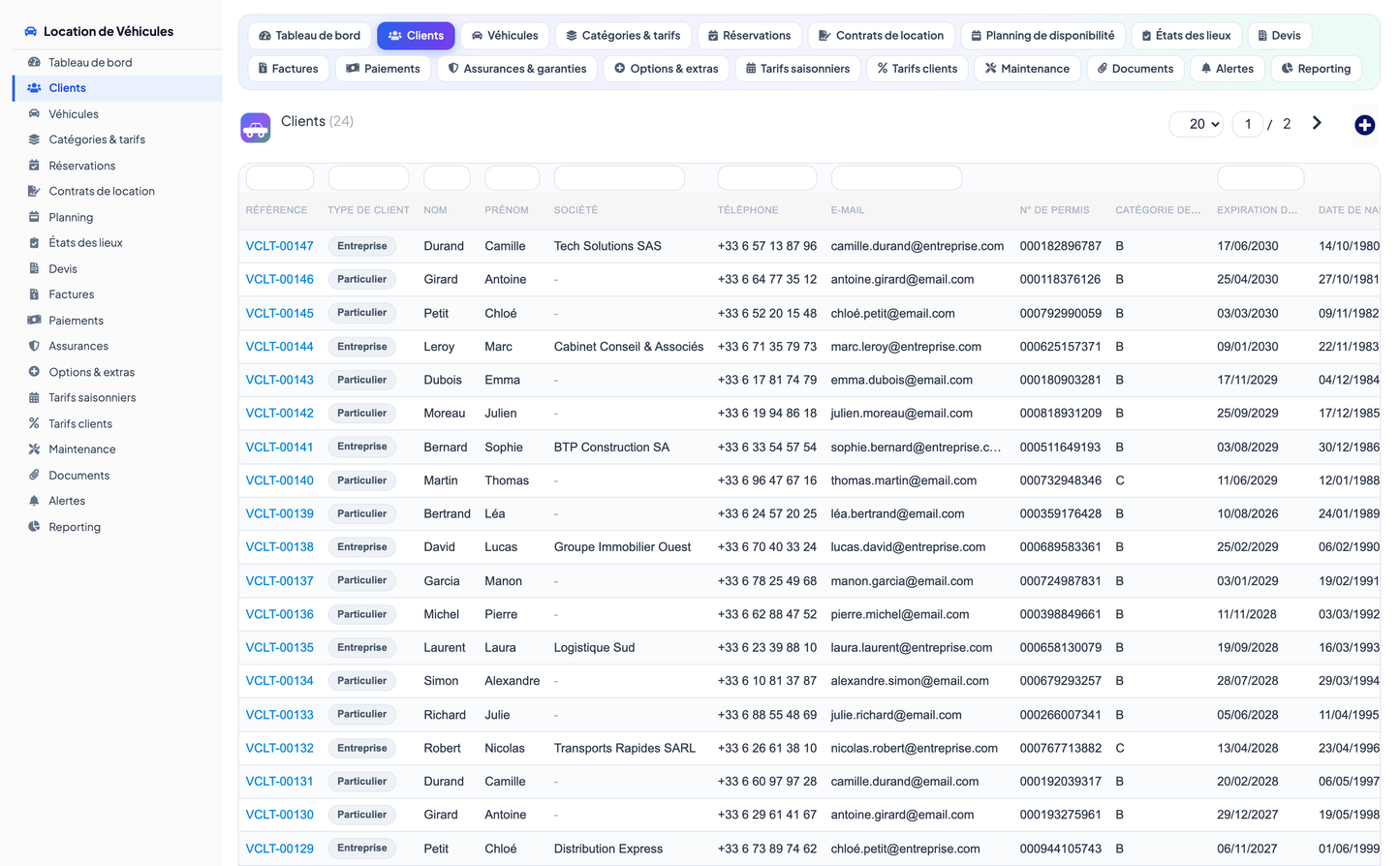The image size is (1400, 866).
Task: Click the blue plus add-client icon
Action: coord(1364,125)
